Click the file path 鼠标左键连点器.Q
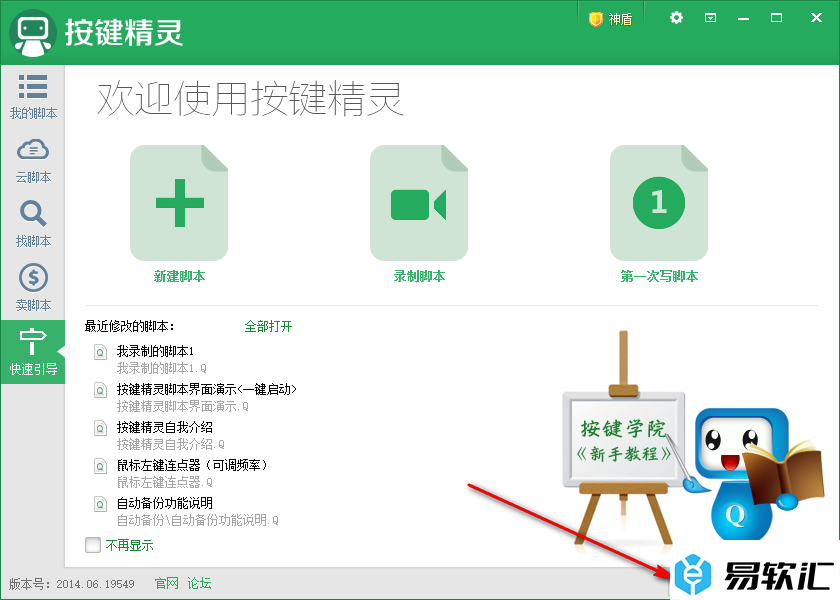Viewport: 840px width, 600px height. [165, 483]
